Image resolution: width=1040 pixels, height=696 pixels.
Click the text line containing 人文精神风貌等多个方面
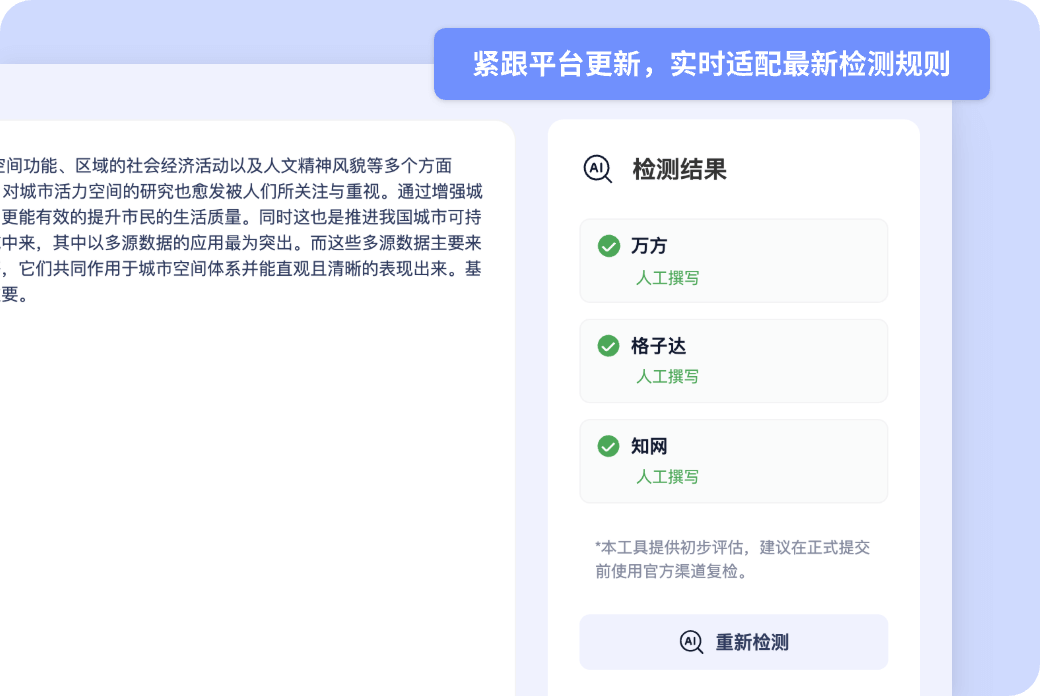226,165
